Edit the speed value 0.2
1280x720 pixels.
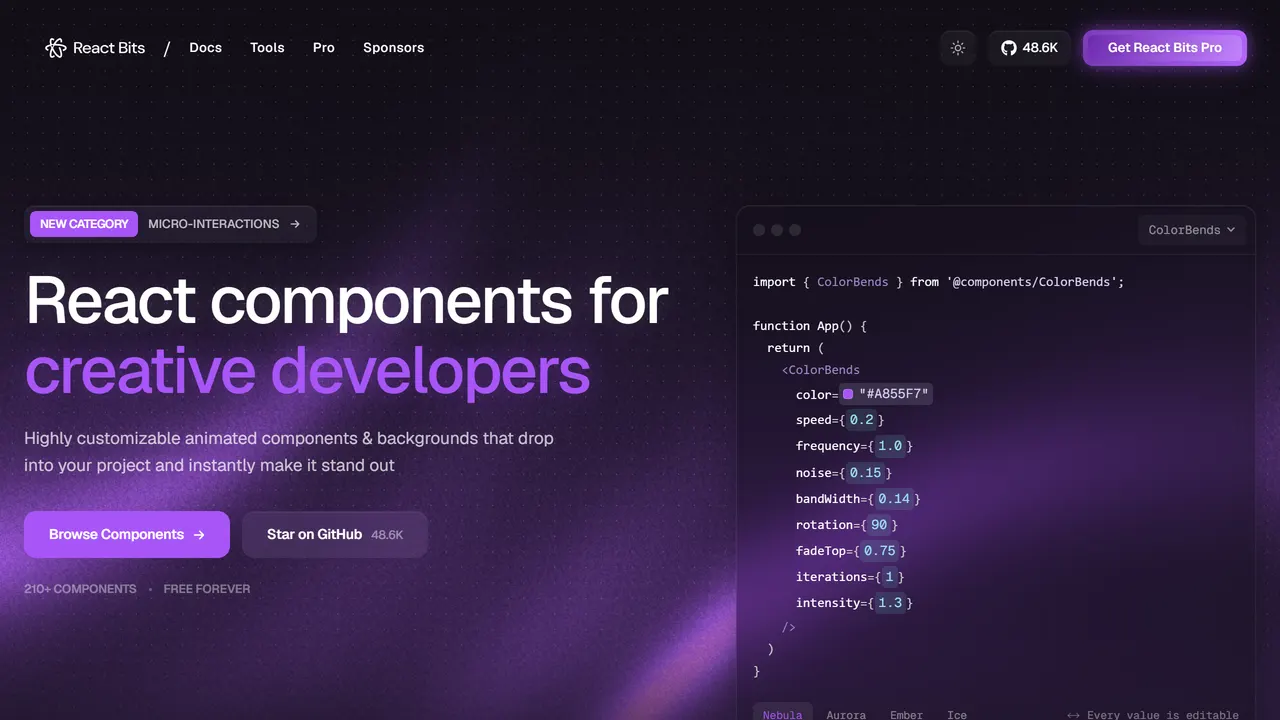tap(861, 420)
